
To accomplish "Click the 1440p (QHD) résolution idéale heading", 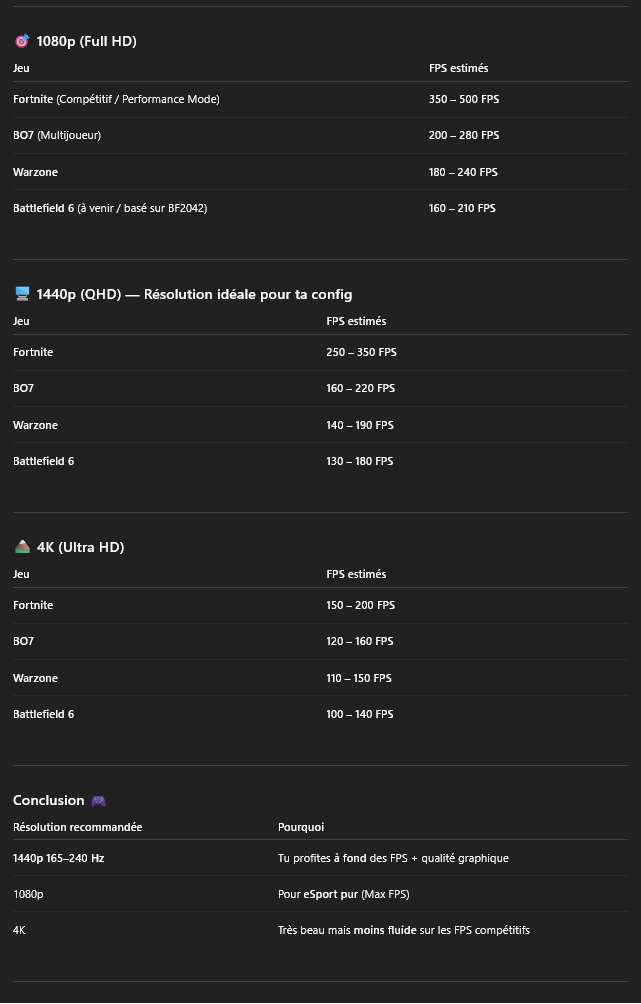I will [194, 294].
